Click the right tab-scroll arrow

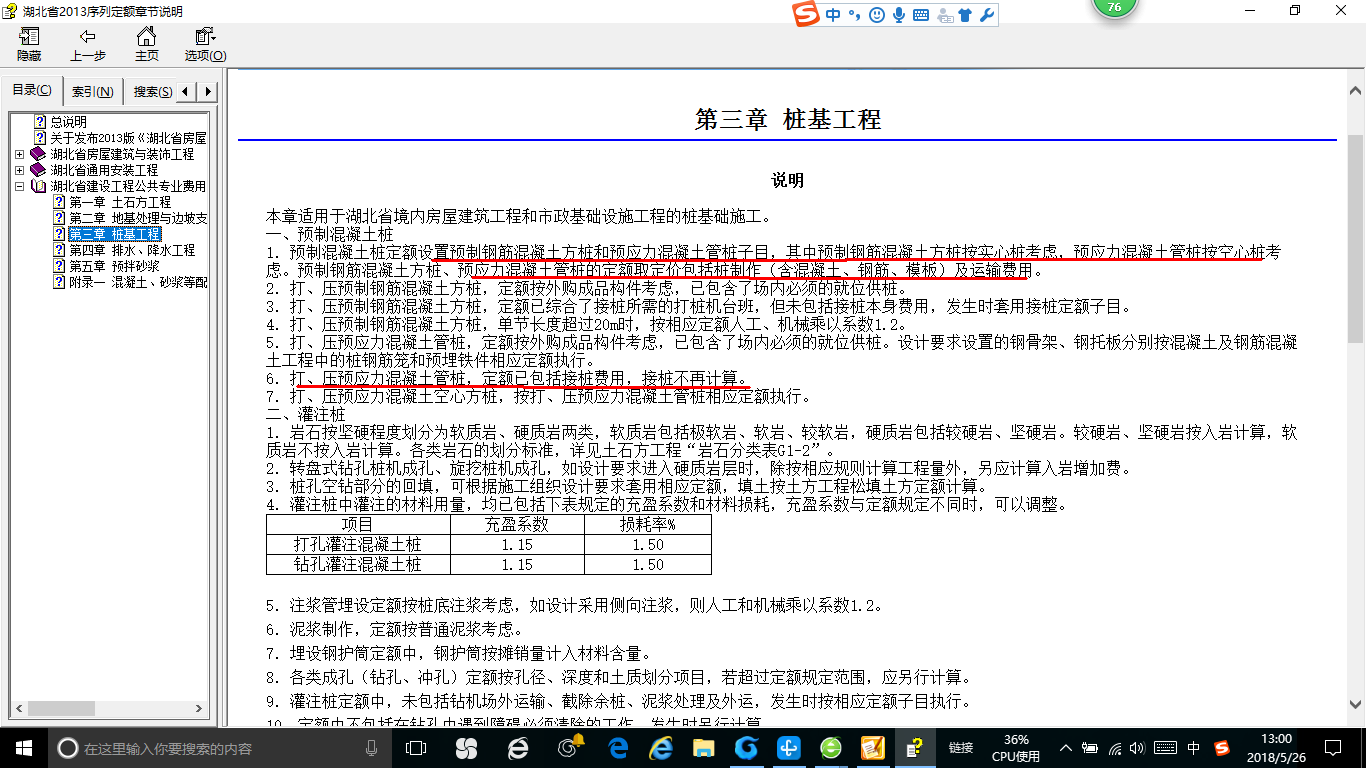[x=208, y=92]
